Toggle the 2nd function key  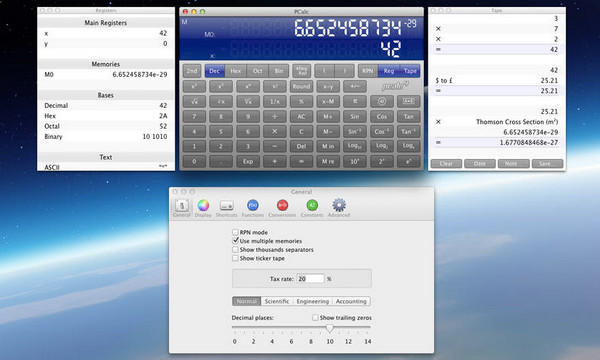pyautogui.click(x=192, y=71)
